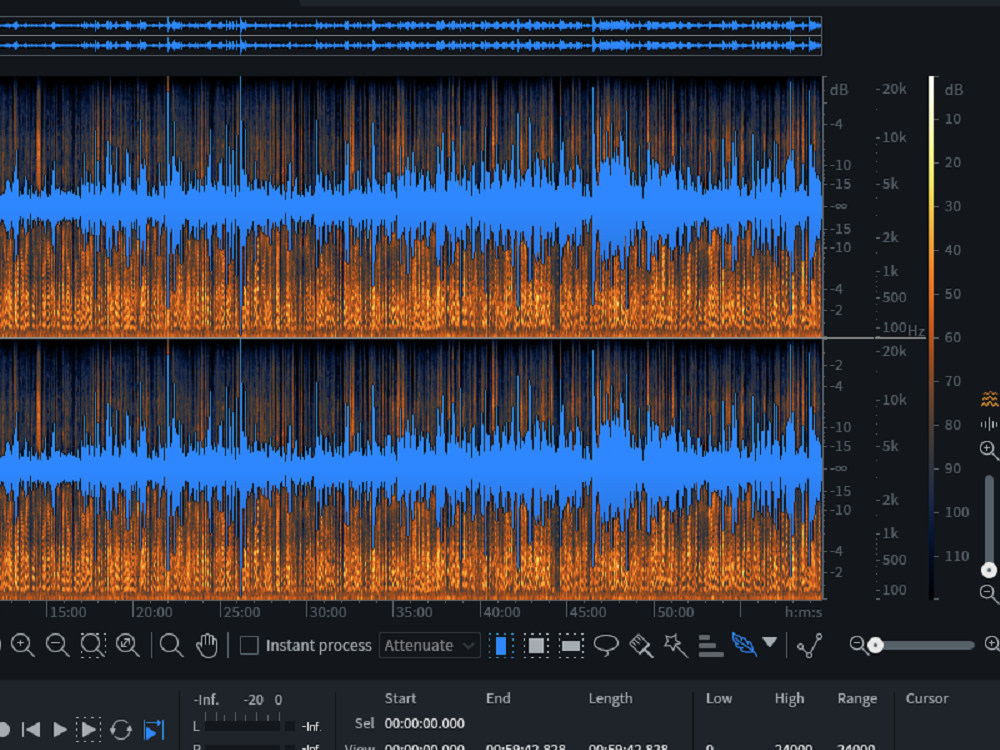Click the rewind to start transport button
Image resolution: width=1000 pixels, height=750 pixels.
point(31,729)
